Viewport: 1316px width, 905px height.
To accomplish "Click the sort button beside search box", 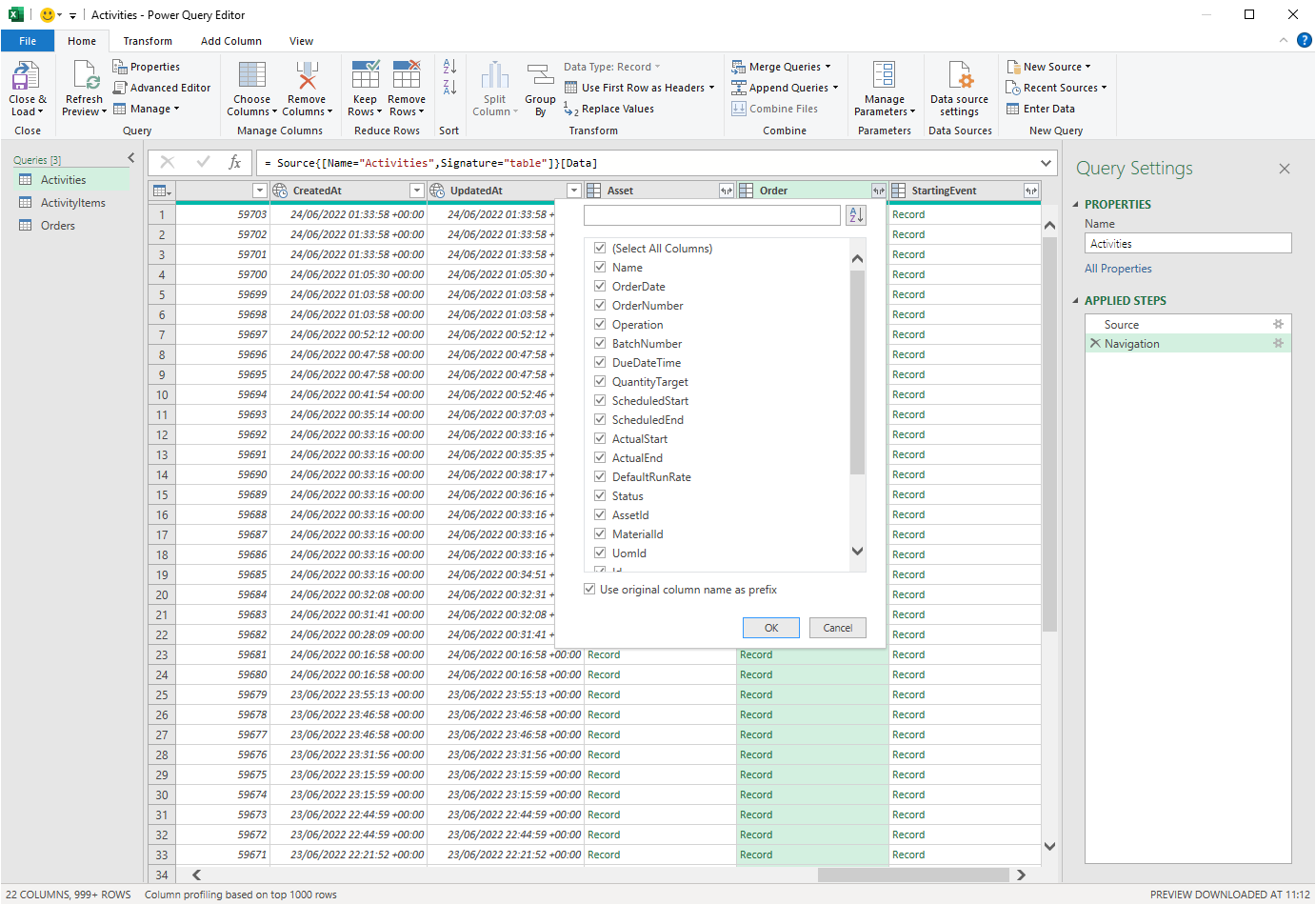I will click(x=855, y=215).
